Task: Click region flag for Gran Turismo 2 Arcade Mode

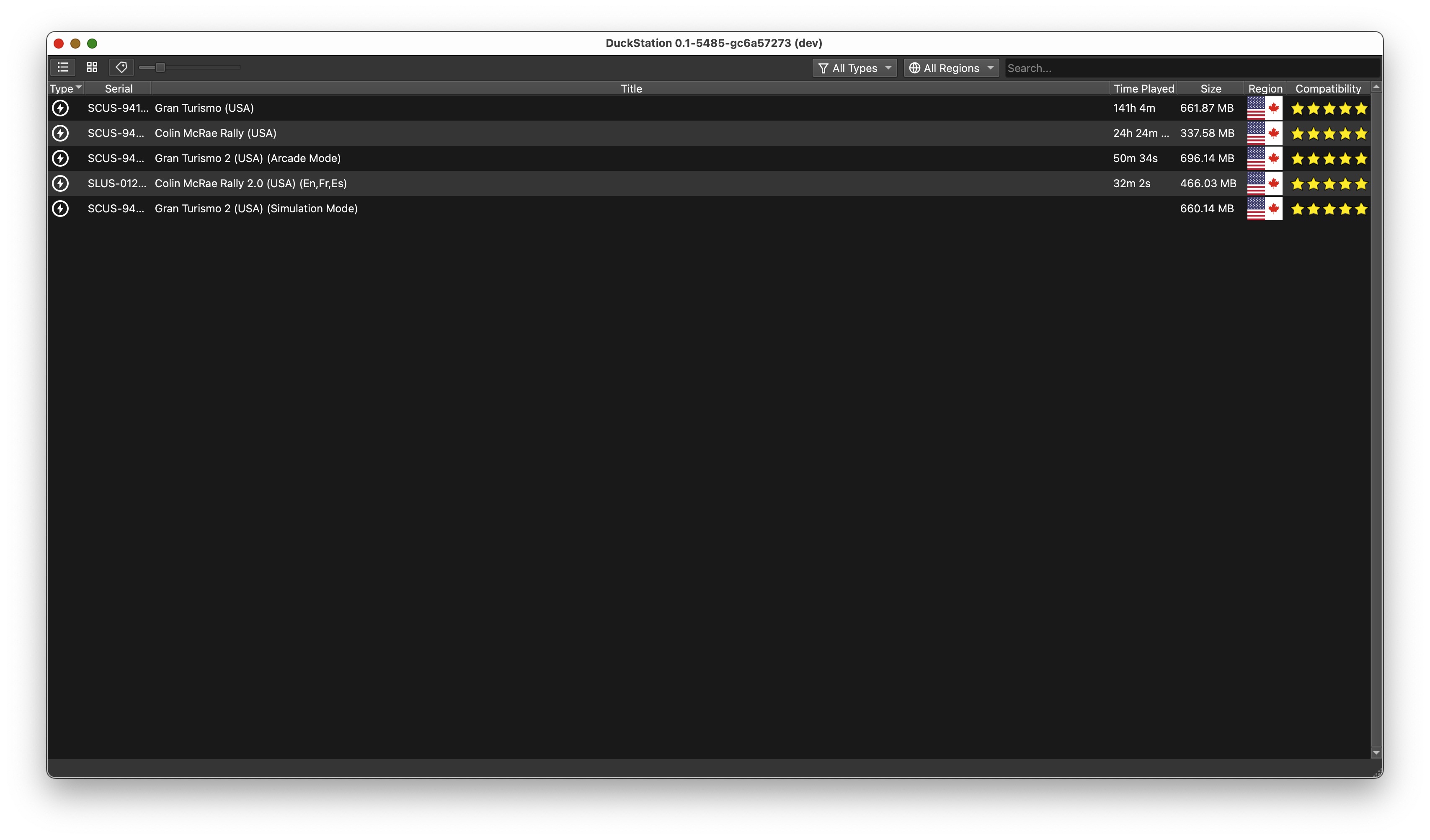Action: point(1264,158)
